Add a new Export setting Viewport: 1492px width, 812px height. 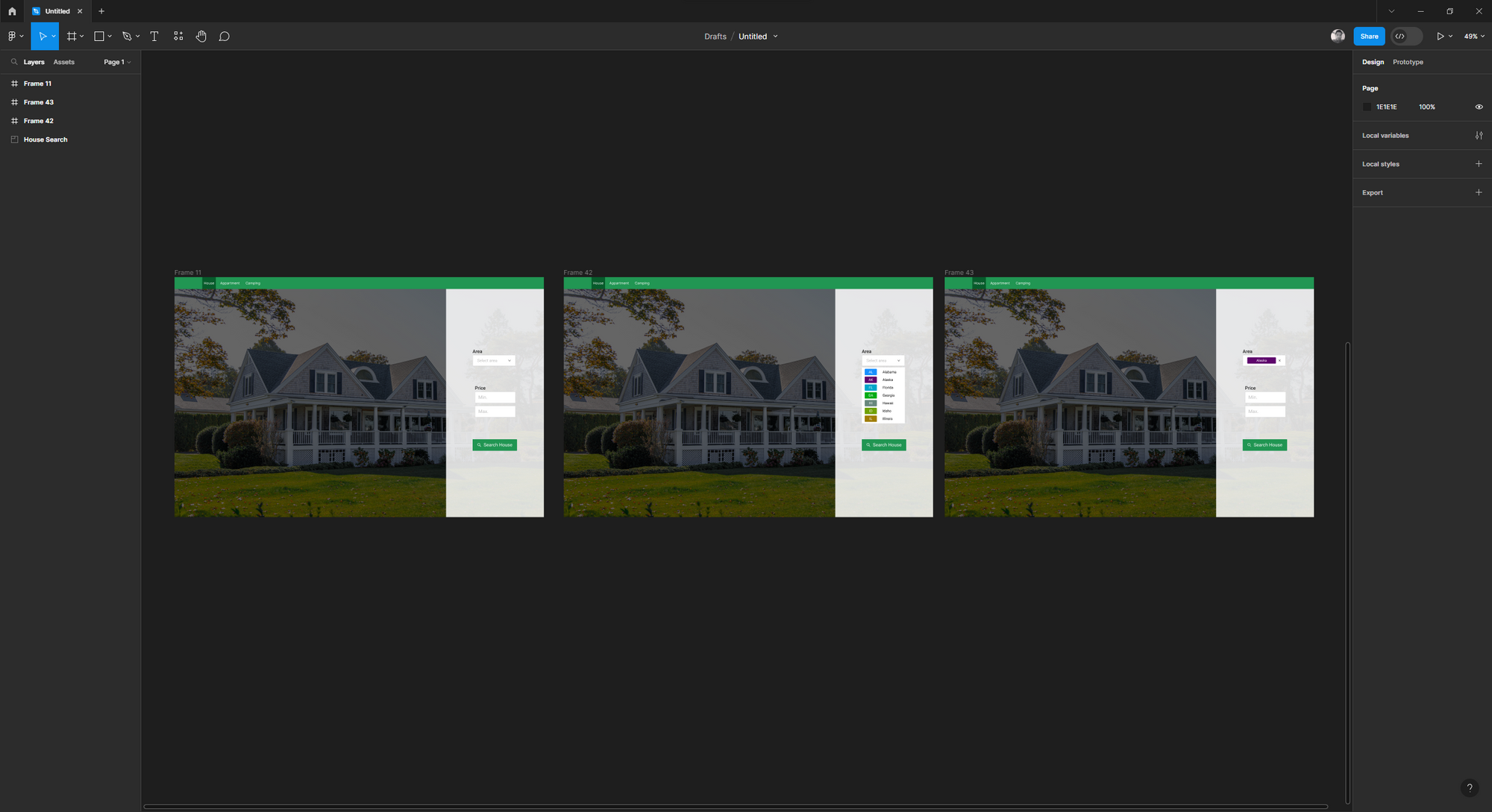click(1479, 192)
